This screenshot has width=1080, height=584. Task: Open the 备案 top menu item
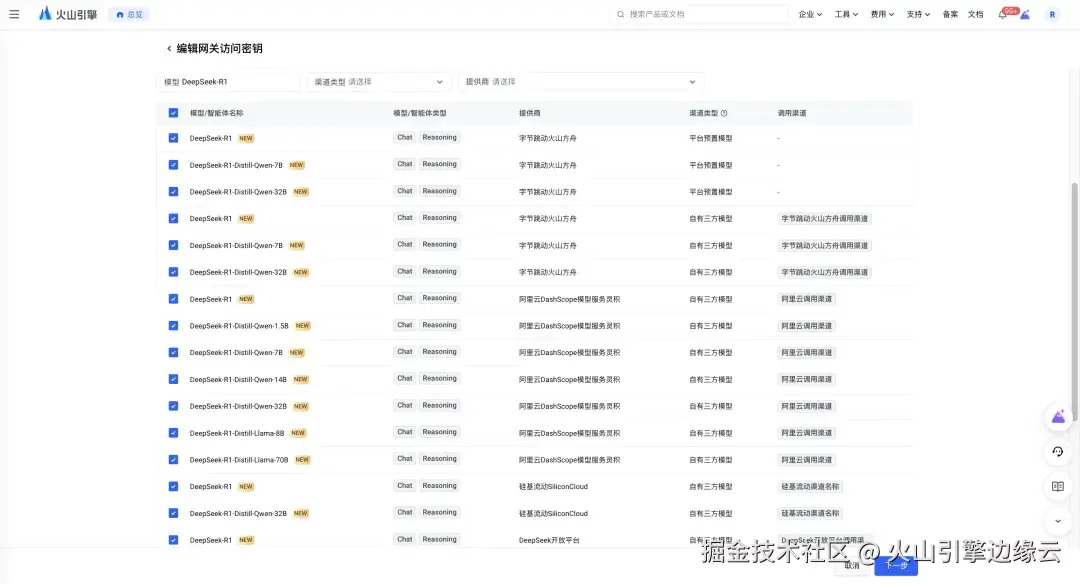pyautogui.click(x=950, y=14)
